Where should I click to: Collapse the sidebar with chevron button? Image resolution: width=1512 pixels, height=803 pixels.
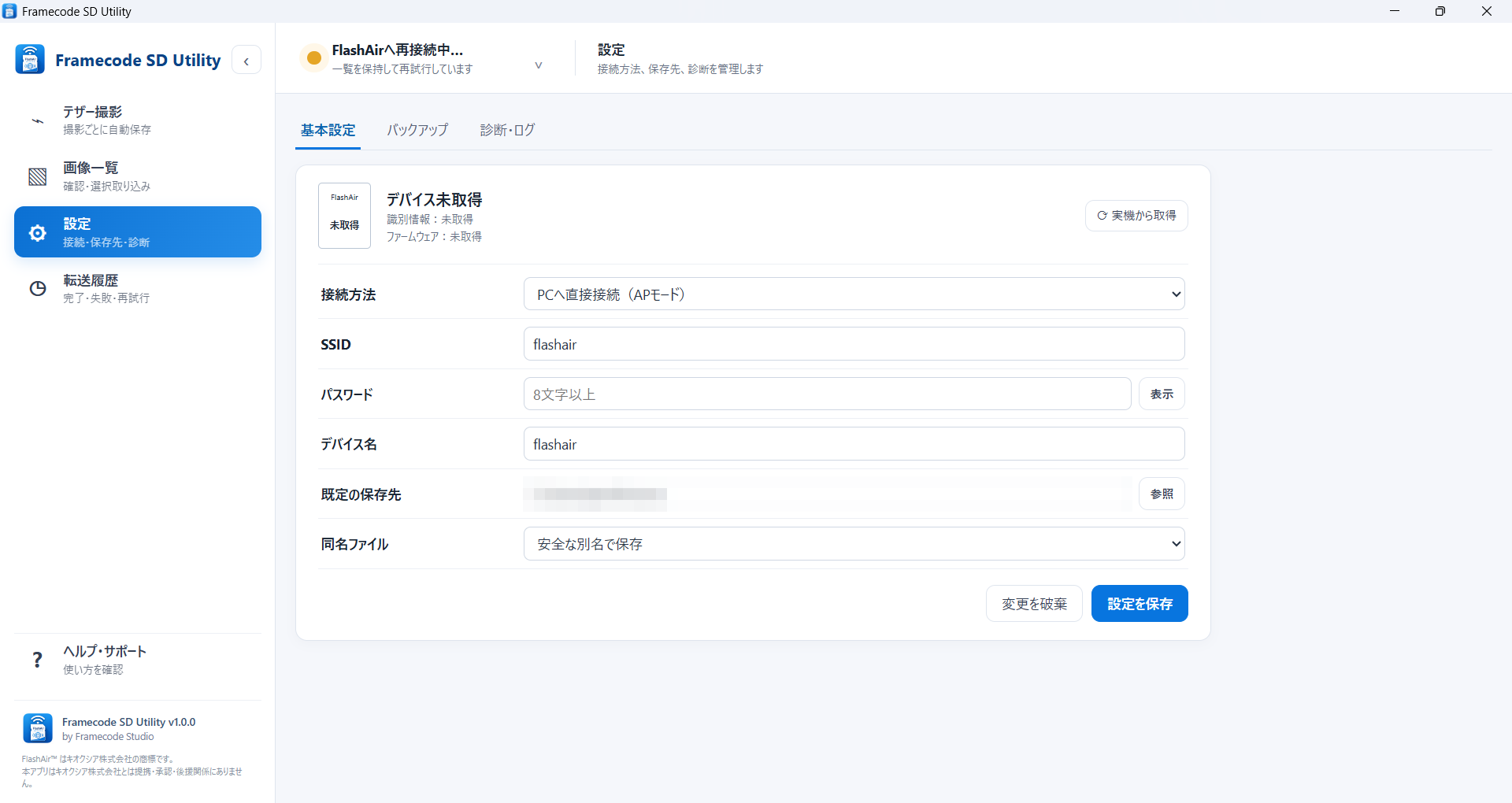pyautogui.click(x=246, y=61)
